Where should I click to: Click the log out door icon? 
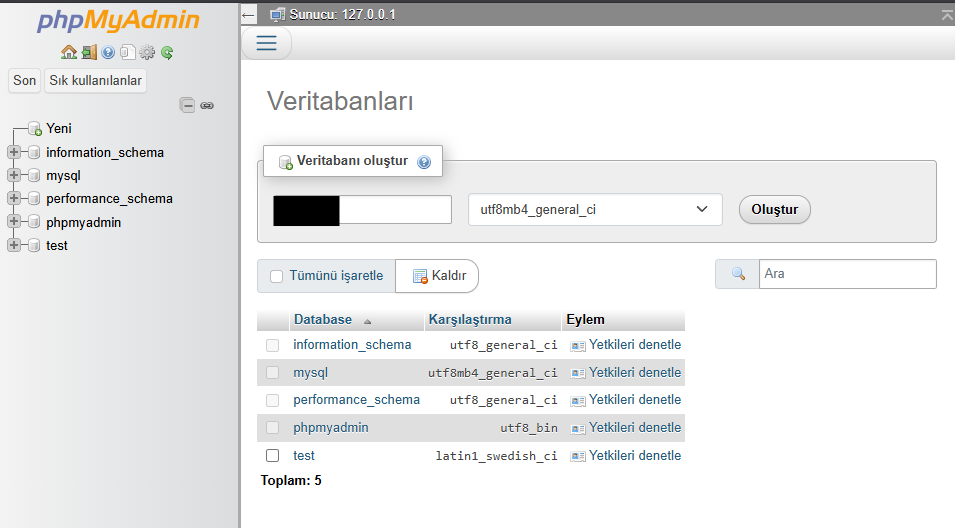(89, 52)
